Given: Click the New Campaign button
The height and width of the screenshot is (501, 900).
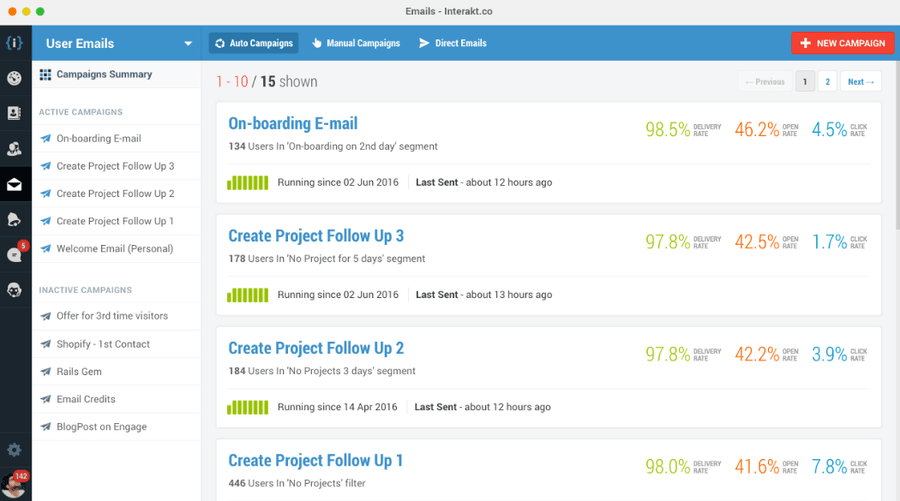Looking at the screenshot, I should pyautogui.click(x=843, y=43).
